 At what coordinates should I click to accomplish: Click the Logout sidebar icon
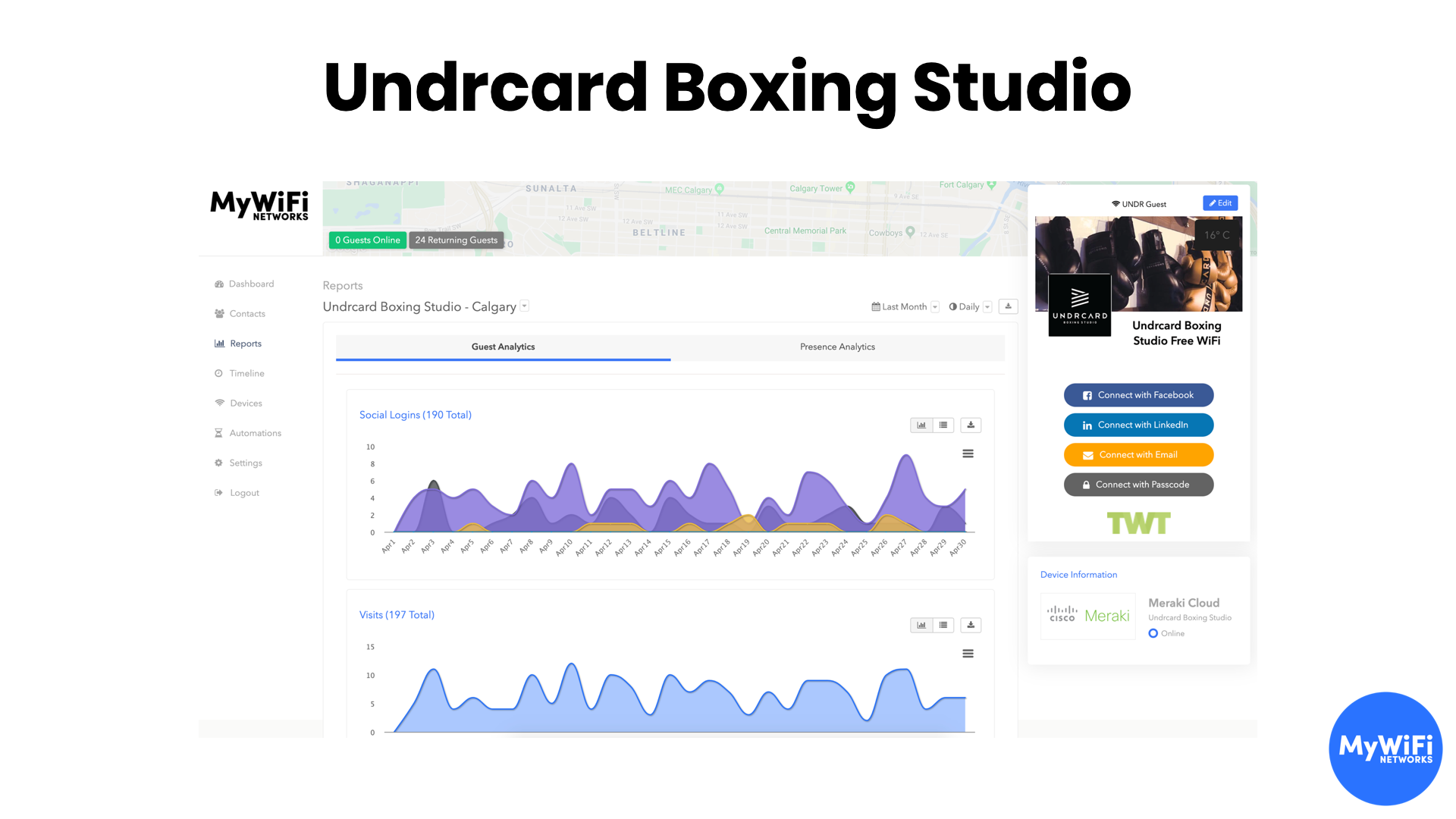point(218,492)
